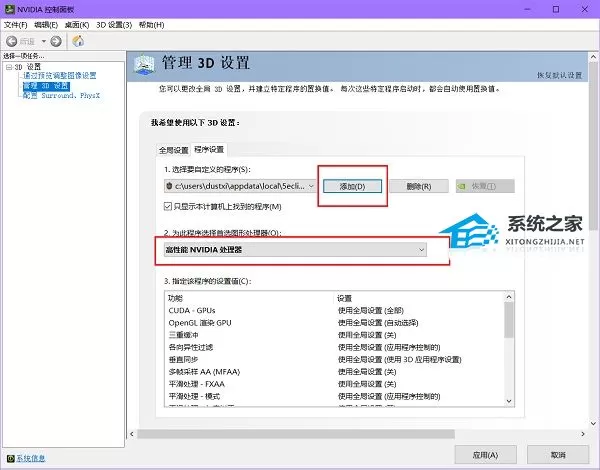Click 使用全局设置 (全部) value
This screenshot has width=600, height=470.
coord(370,310)
